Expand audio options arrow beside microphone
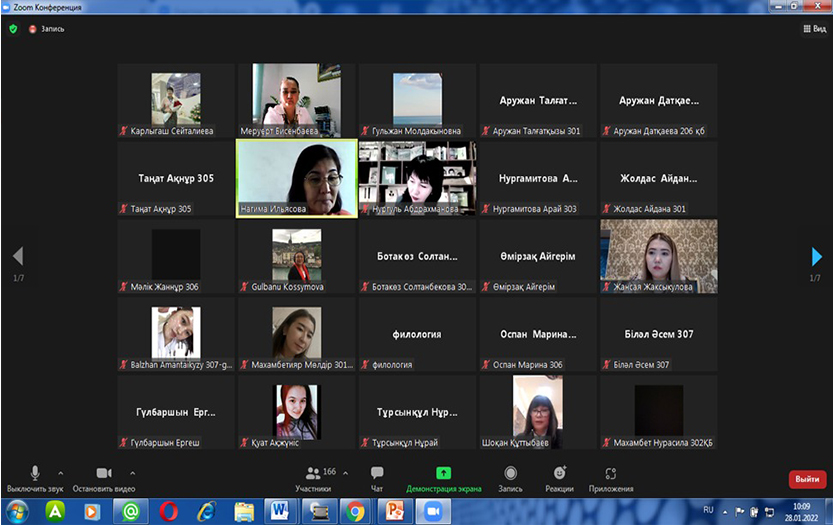This screenshot has height=525, width=833. (60, 473)
